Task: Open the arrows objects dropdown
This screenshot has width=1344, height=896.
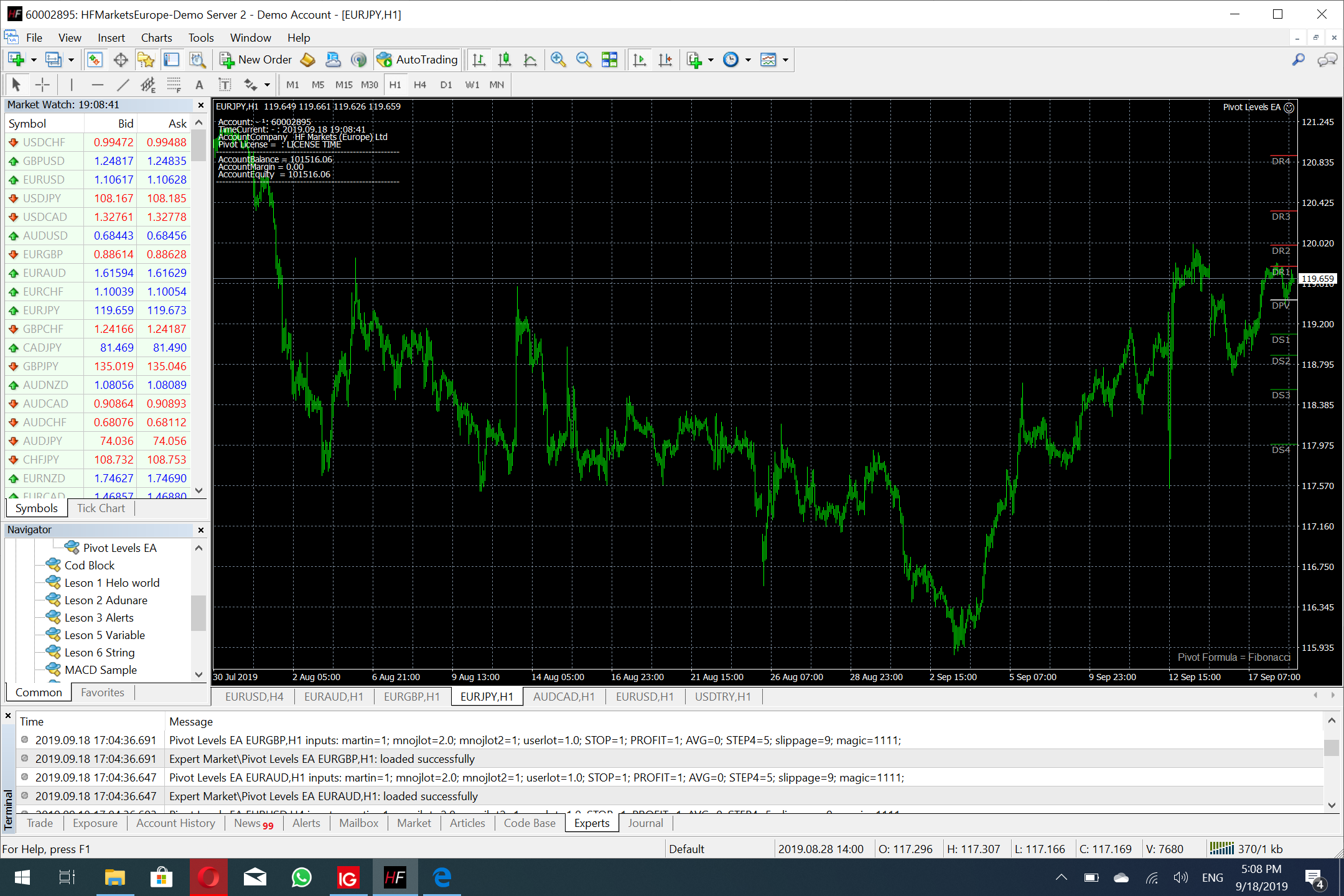Action: [x=267, y=85]
